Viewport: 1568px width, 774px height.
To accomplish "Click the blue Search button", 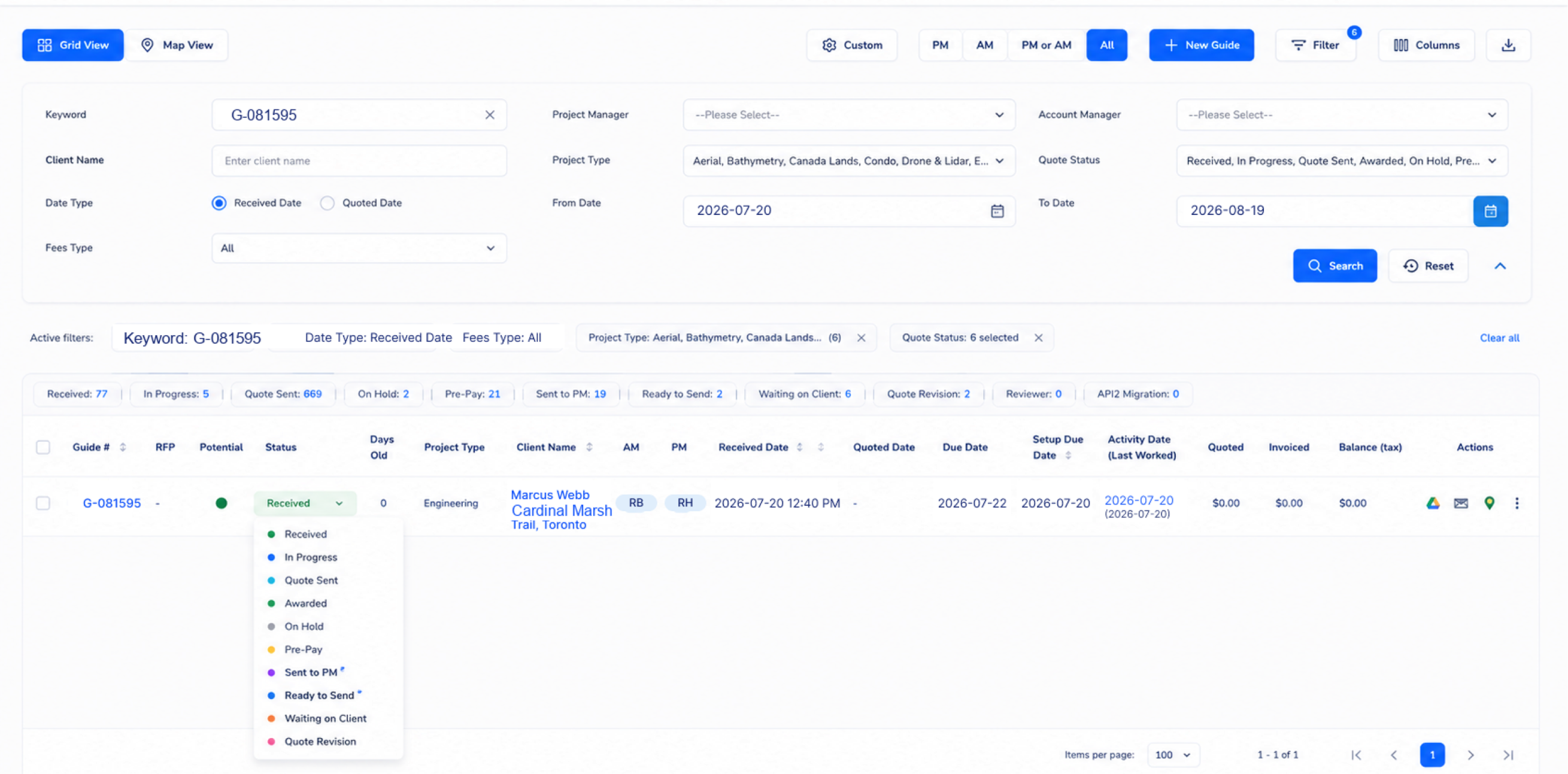I will coord(1335,266).
